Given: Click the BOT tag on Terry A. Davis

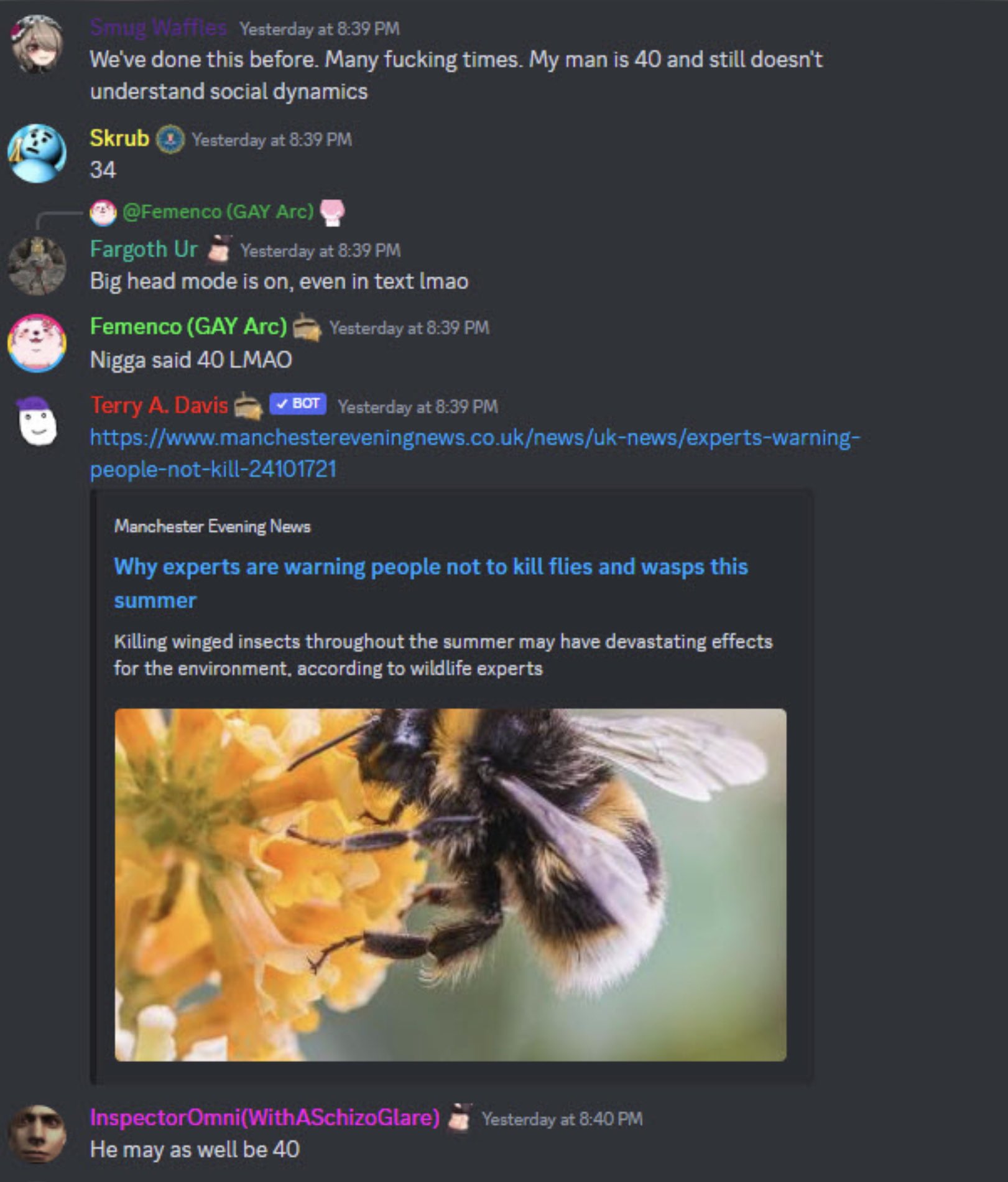Looking at the screenshot, I should (x=298, y=404).
